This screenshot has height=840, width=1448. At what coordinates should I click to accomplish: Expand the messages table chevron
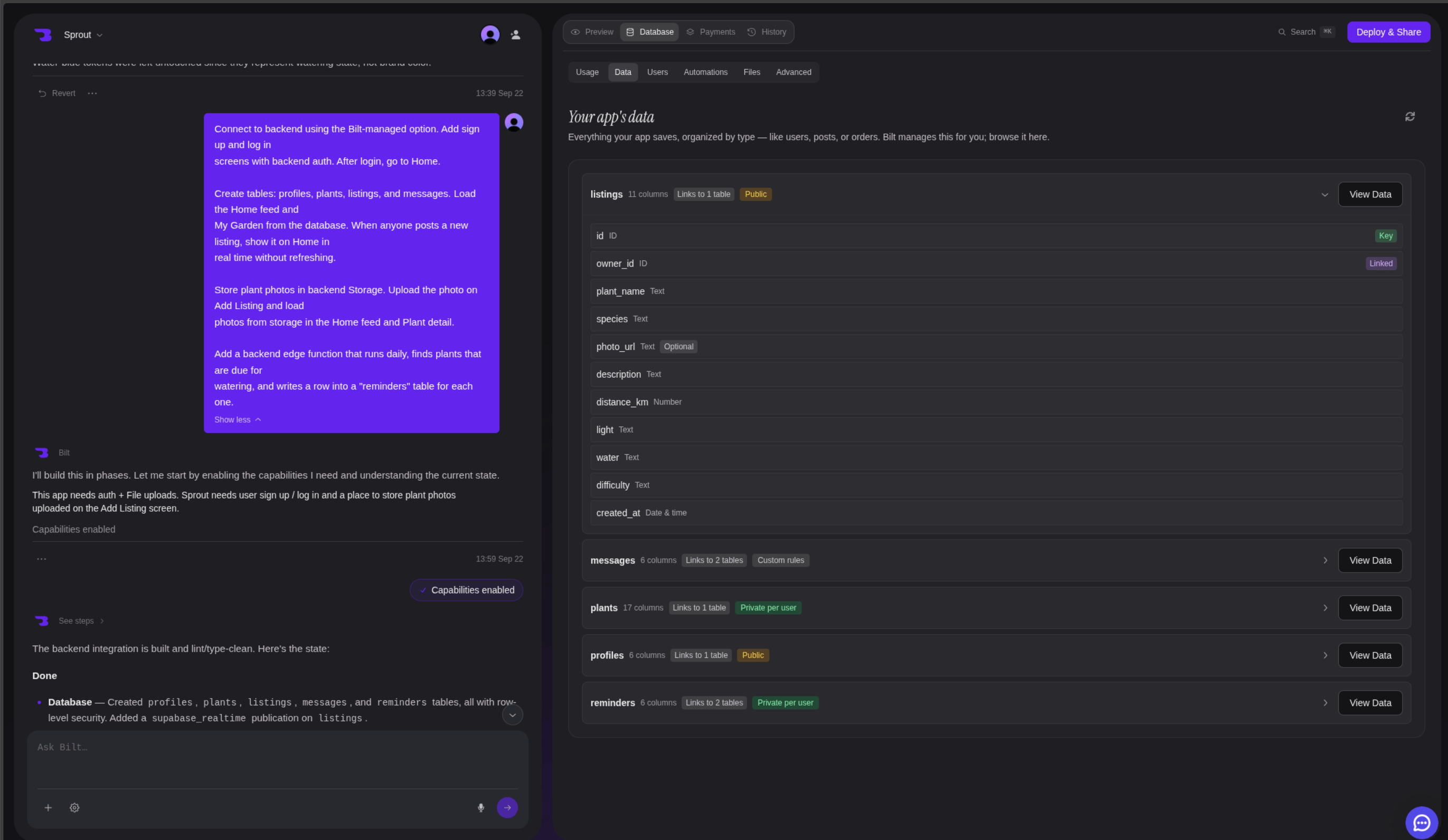[1325, 560]
